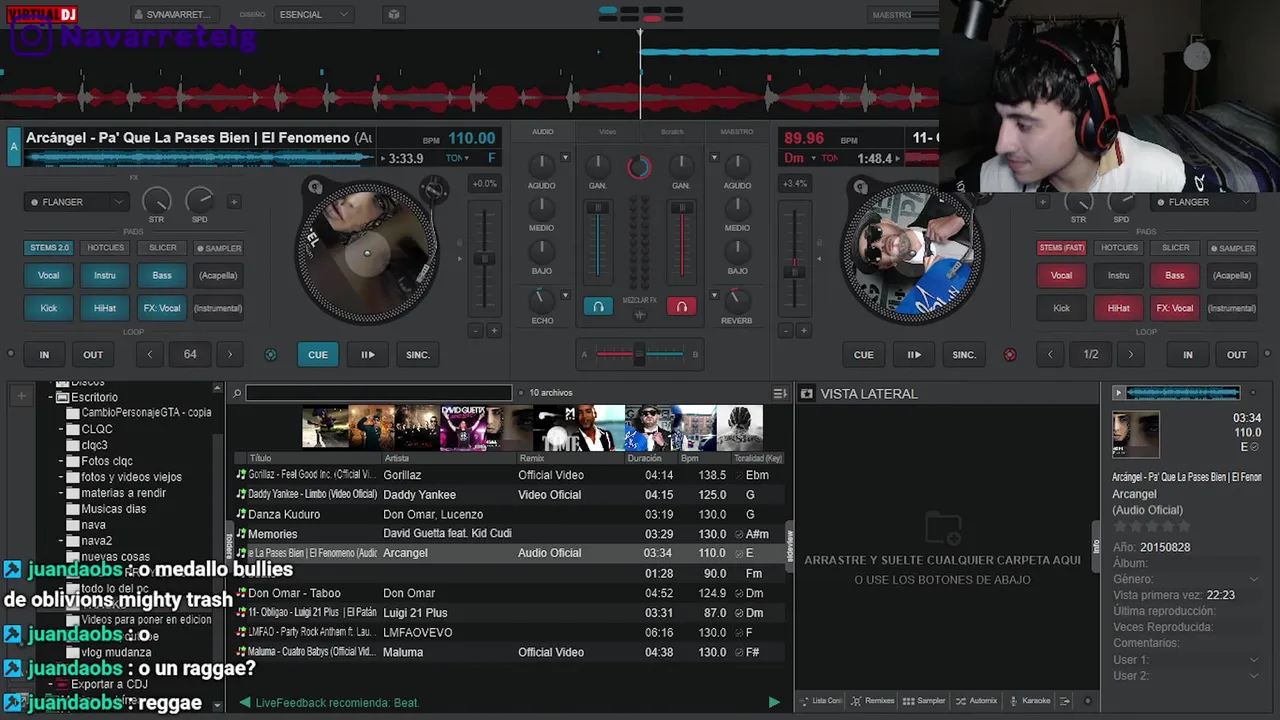The width and height of the screenshot is (1280, 720).
Task: Click left deck play/pause button
Action: pos(367,354)
